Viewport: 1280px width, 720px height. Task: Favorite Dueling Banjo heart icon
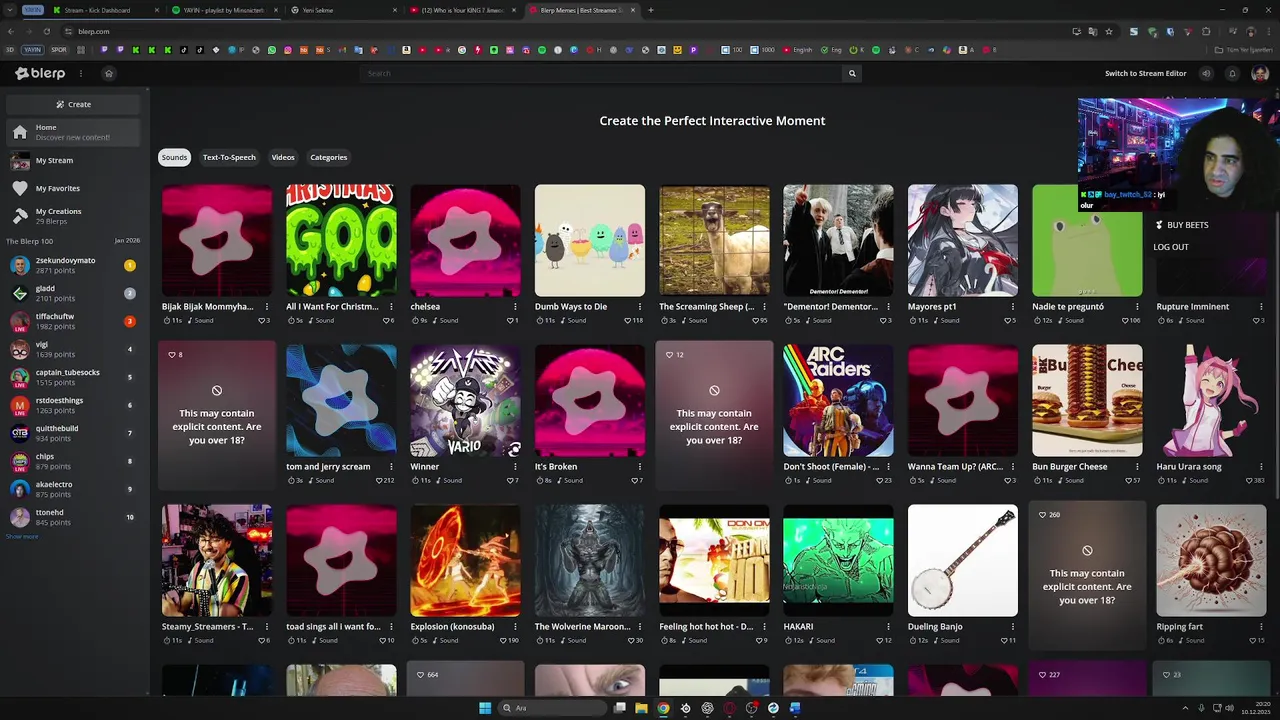(x=1004, y=641)
